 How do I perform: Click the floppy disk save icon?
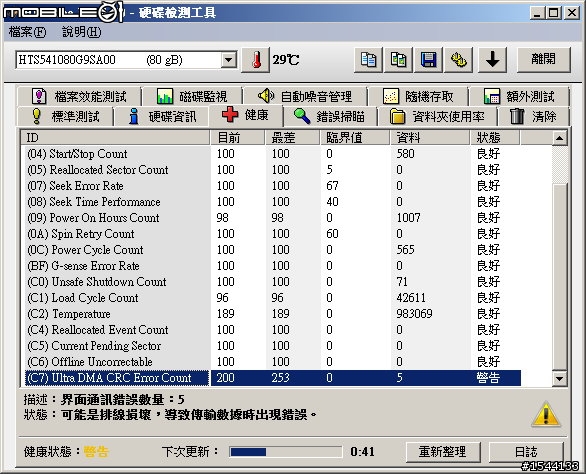click(x=429, y=60)
